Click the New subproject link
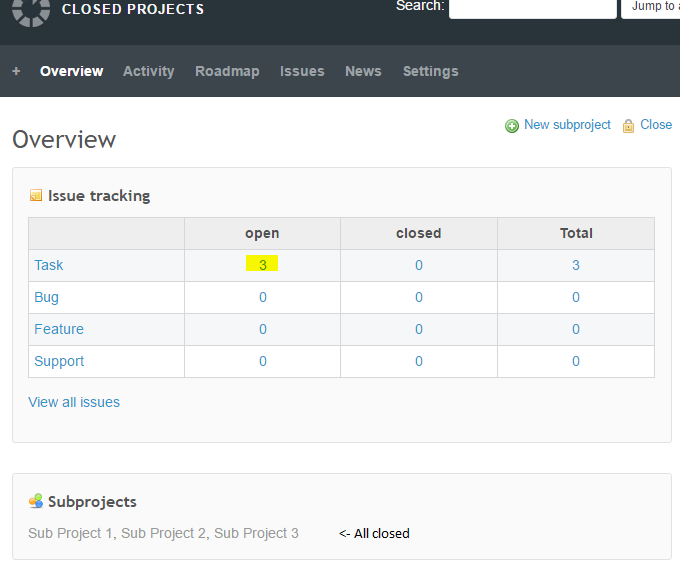680x573 pixels. 567,125
